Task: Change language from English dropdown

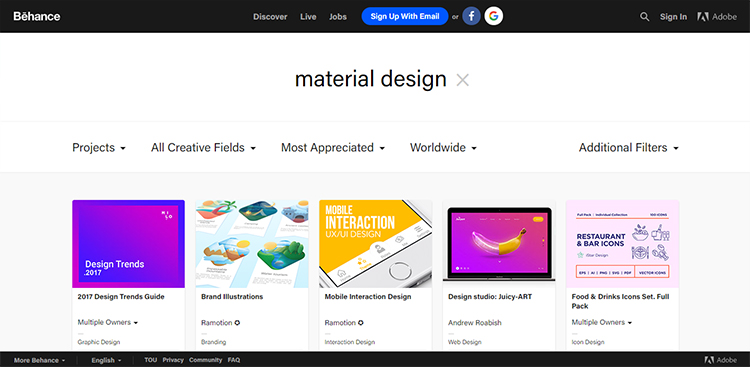Action: point(106,360)
